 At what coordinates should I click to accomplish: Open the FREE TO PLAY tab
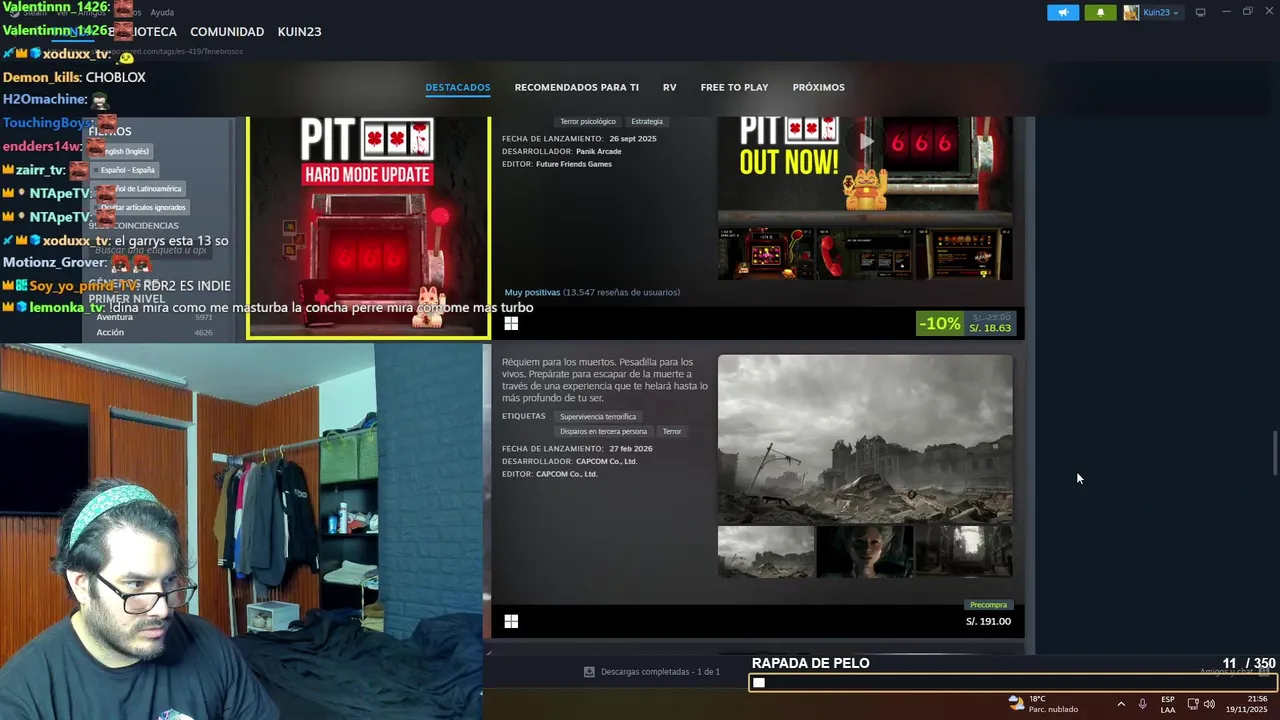[734, 87]
